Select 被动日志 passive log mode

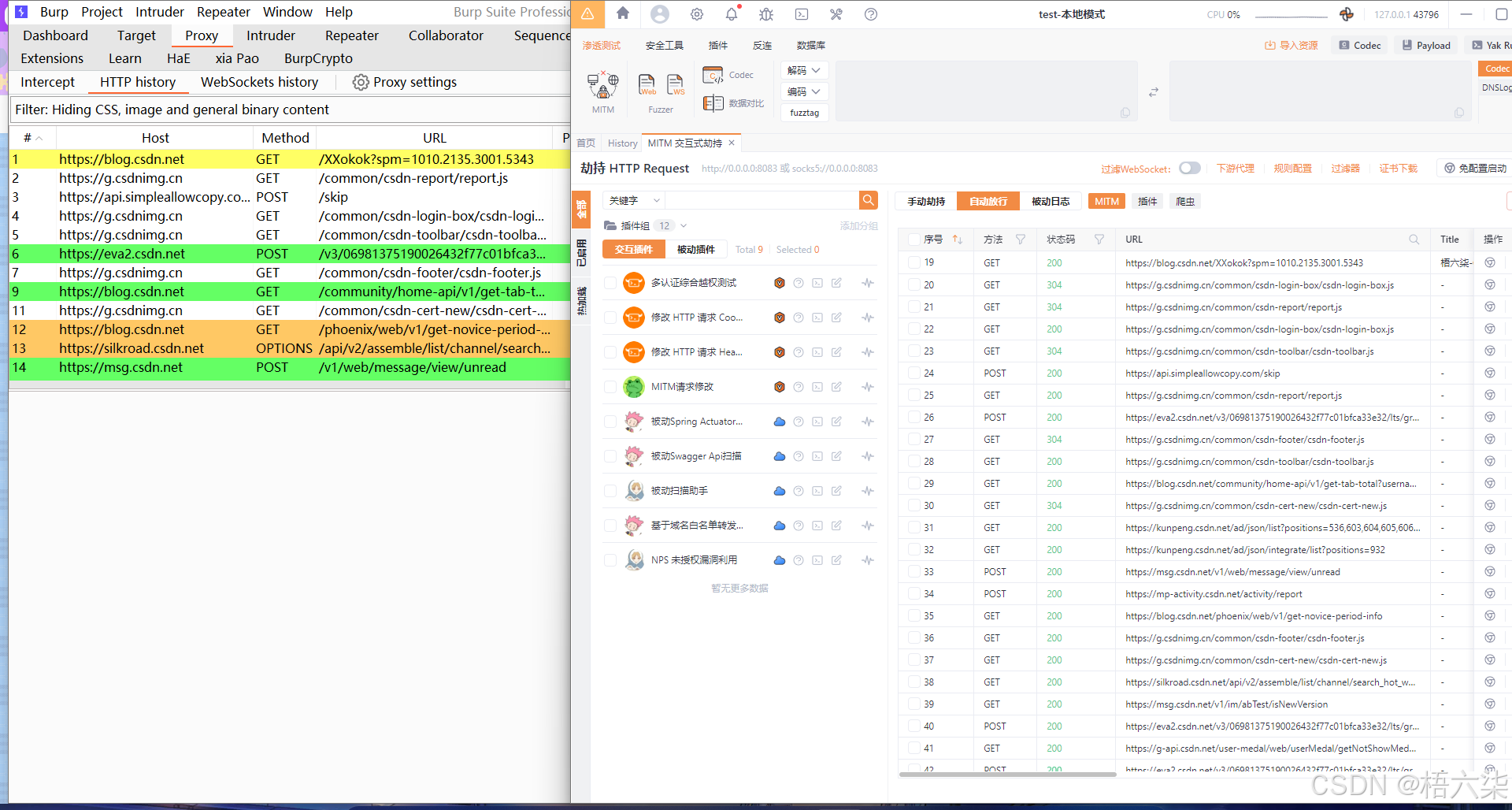[1051, 202]
